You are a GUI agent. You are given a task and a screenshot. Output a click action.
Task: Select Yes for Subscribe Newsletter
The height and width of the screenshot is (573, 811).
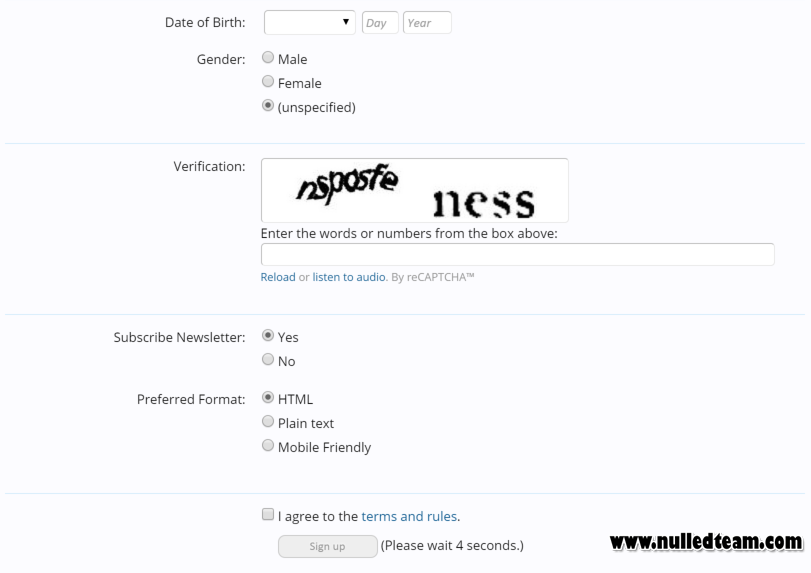(267, 336)
